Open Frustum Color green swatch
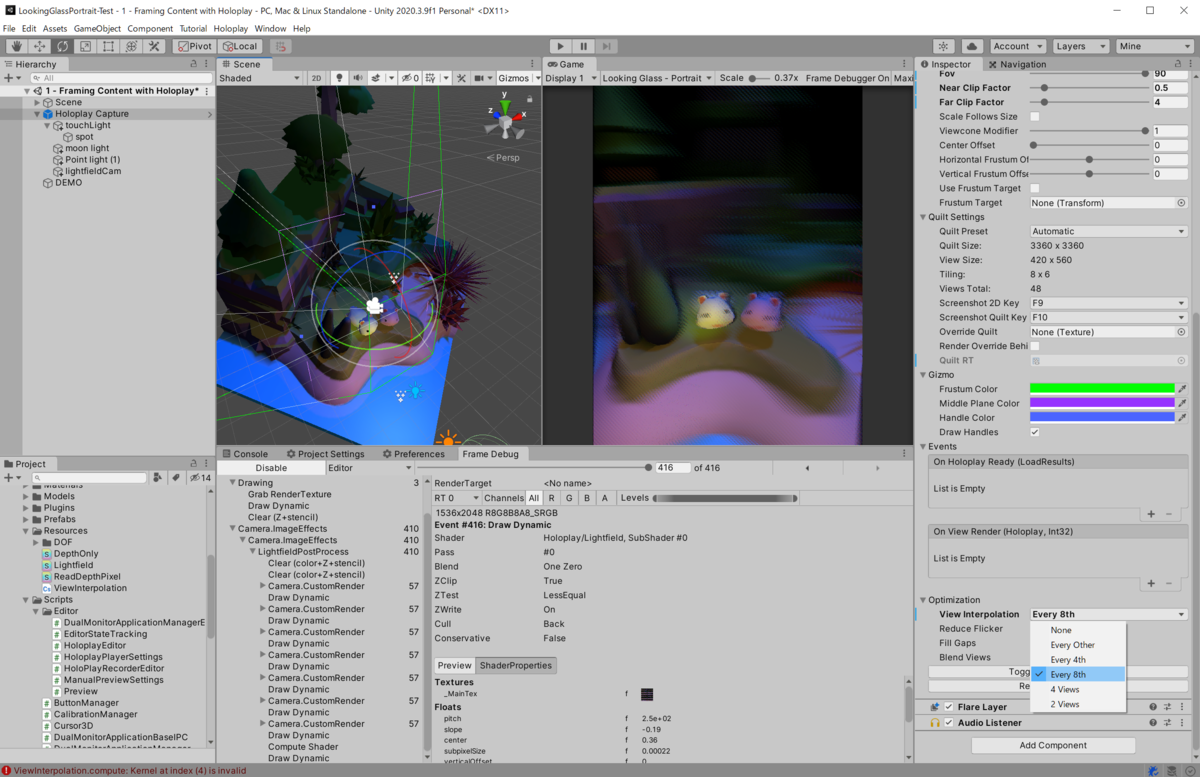Screen dimensions: 1200x777 pyautogui.click(x=1102, y=389)
